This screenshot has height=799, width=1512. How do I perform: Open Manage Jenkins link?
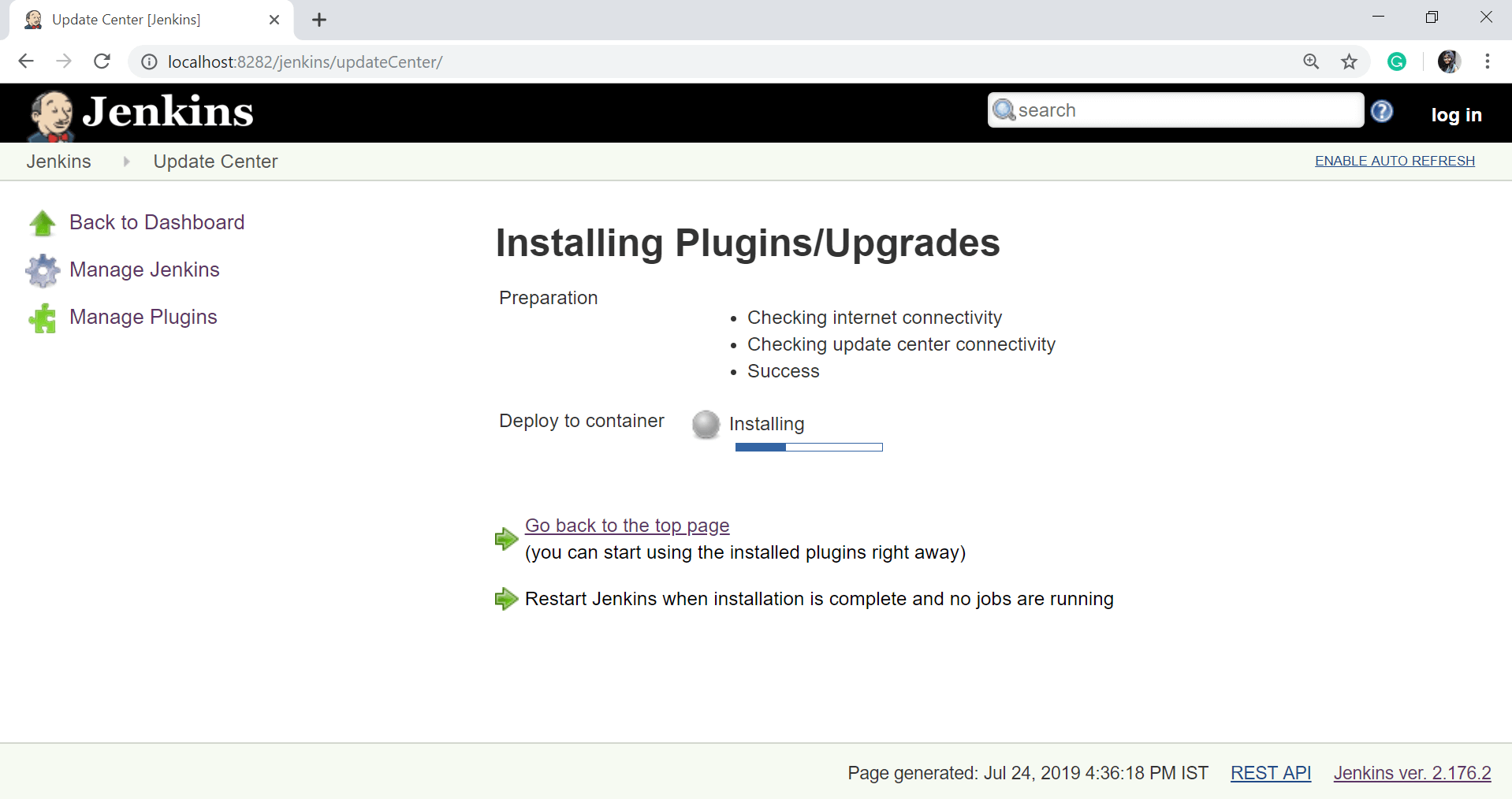click(144, 269)
